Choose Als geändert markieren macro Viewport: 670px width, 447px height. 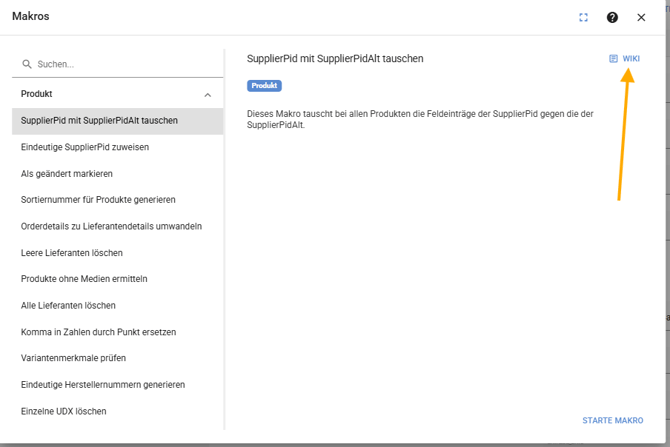pyautogui.click(x=67, y=174)
